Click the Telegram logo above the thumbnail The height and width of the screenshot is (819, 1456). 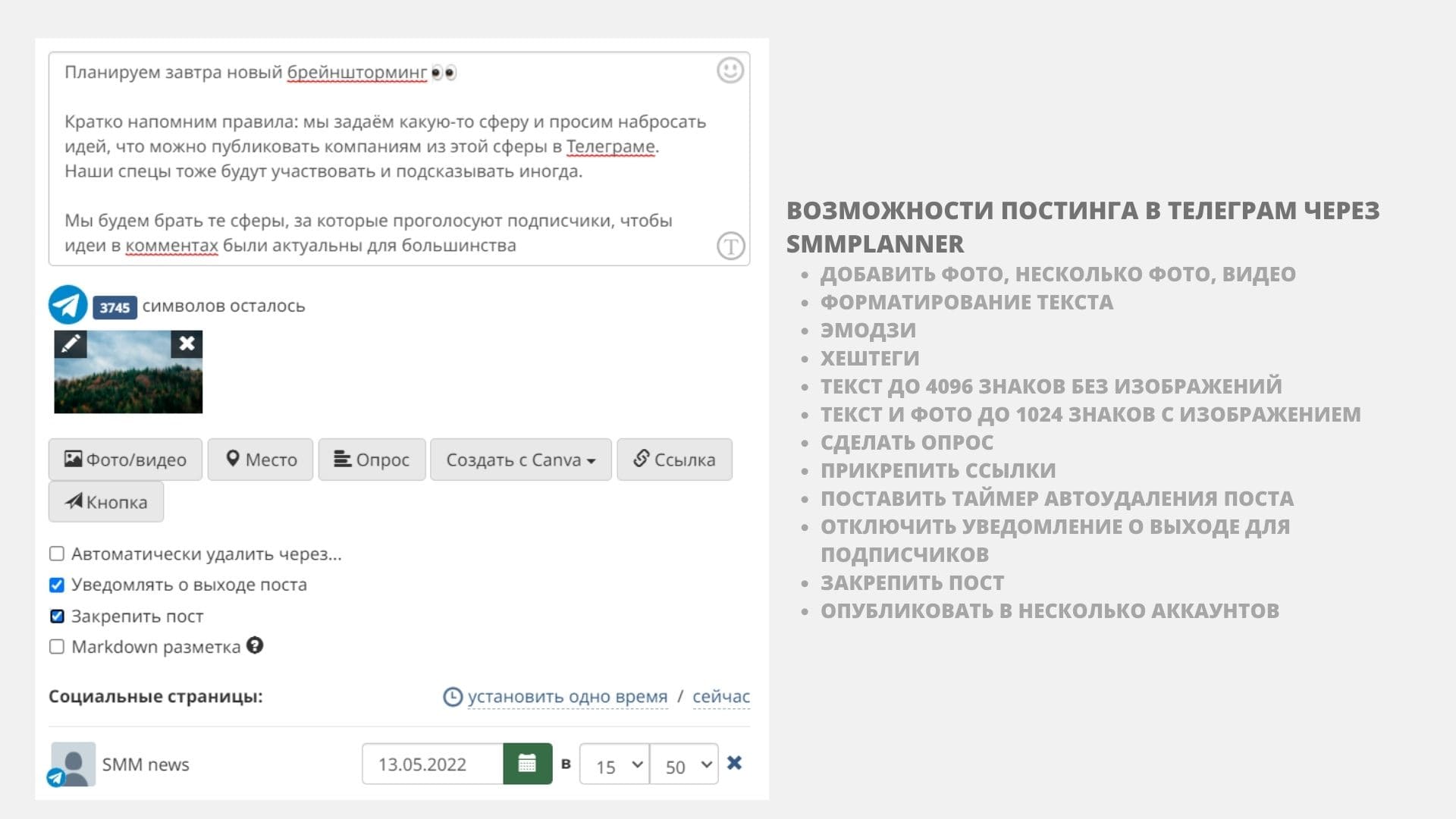click(67, 305)
